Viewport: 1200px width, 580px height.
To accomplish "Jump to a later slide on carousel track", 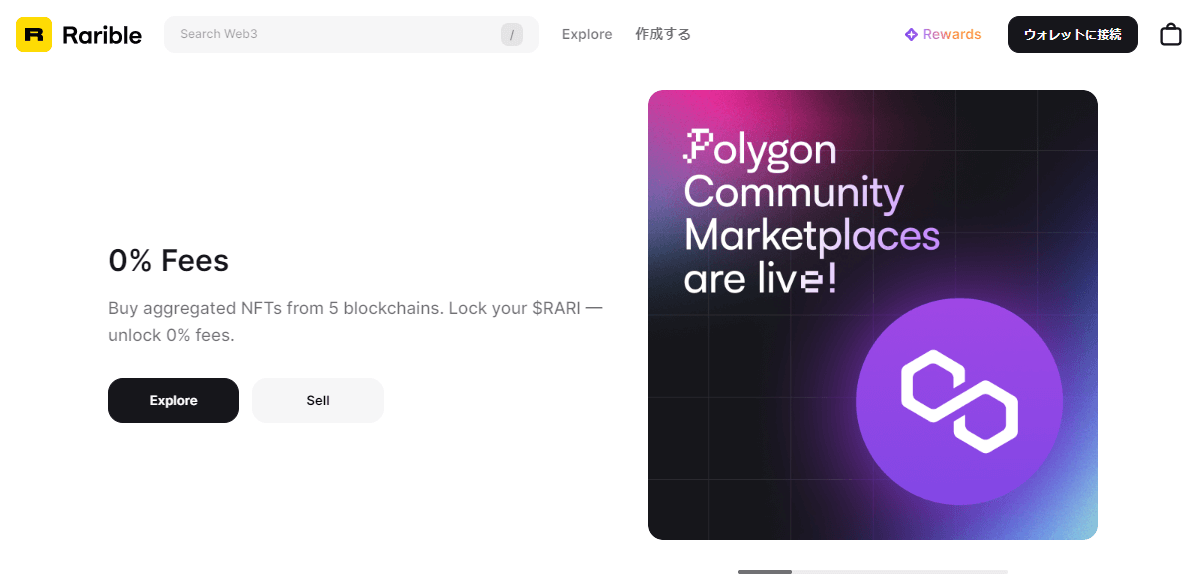I will coord(900,572).
